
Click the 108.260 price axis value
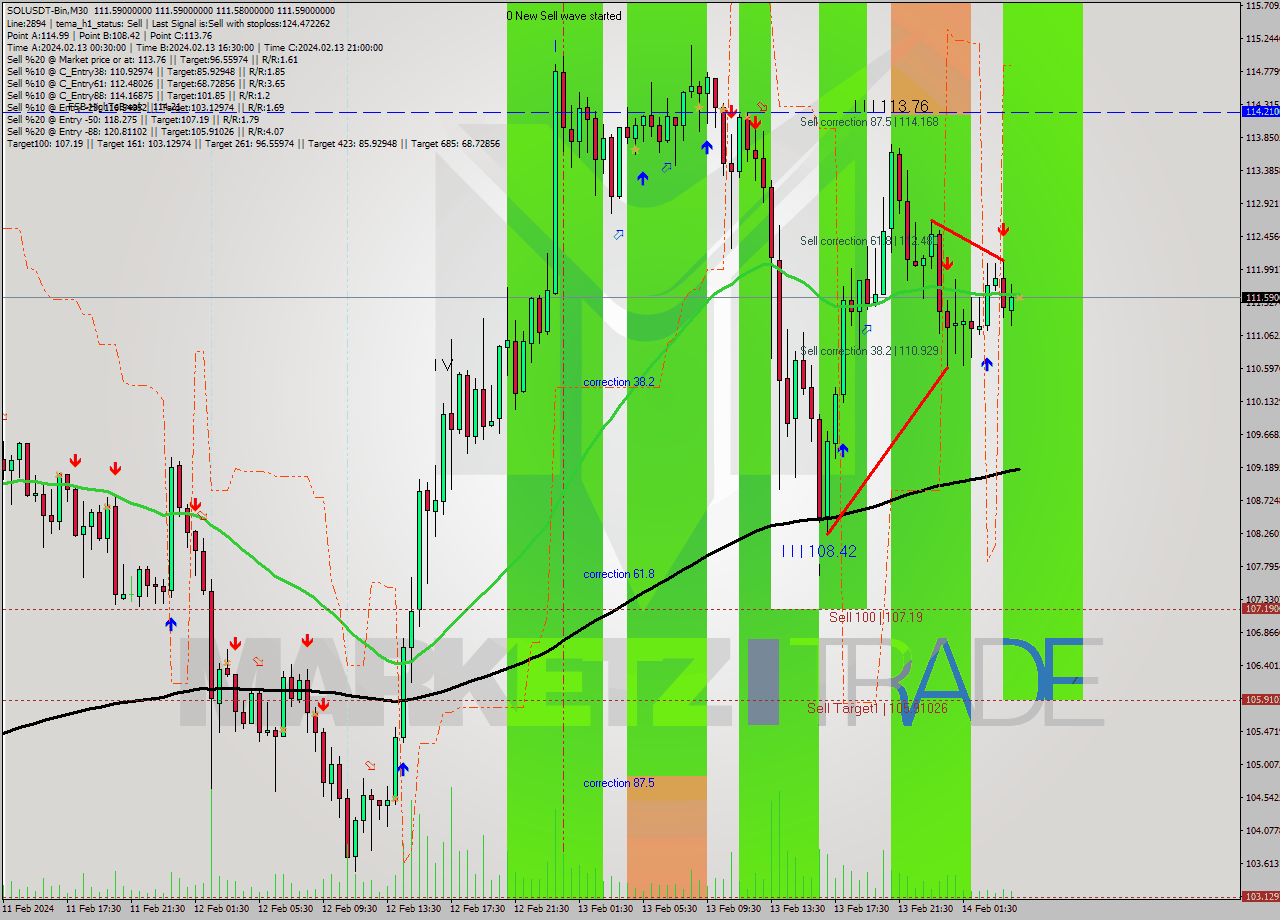click(1262, 533)
